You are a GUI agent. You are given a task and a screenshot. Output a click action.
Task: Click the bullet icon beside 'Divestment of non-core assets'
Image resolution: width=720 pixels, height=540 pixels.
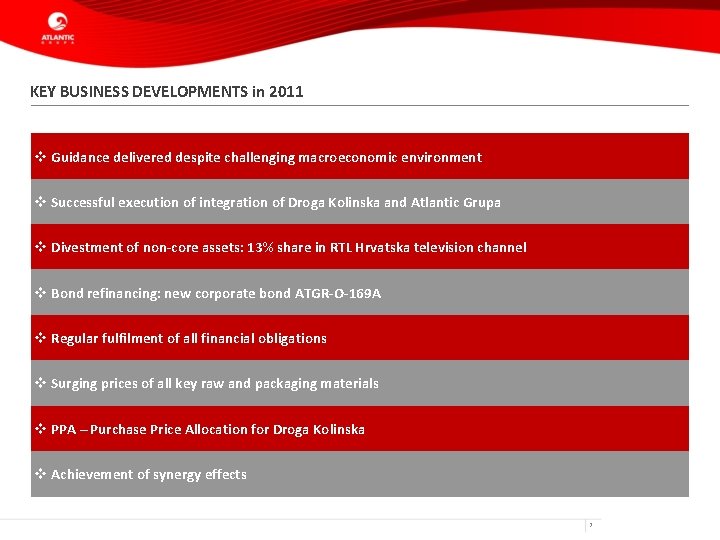[x=40, y=247]
